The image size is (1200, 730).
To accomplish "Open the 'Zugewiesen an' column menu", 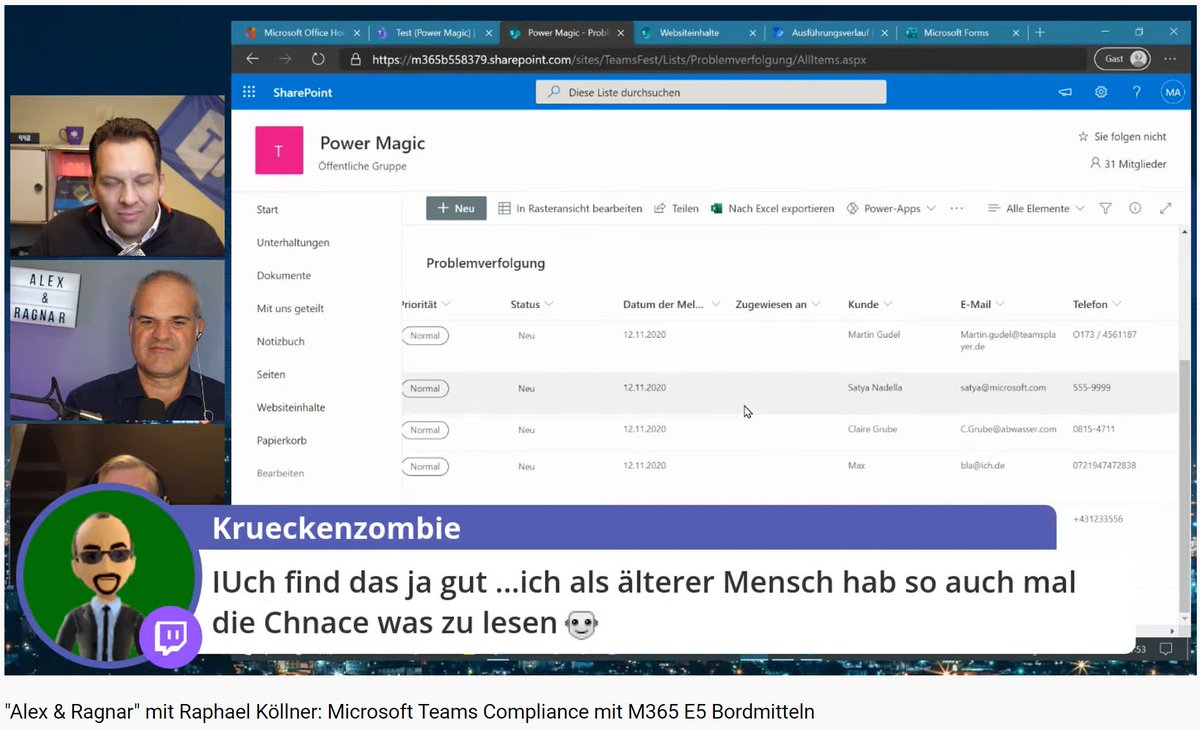I will 778,304.
